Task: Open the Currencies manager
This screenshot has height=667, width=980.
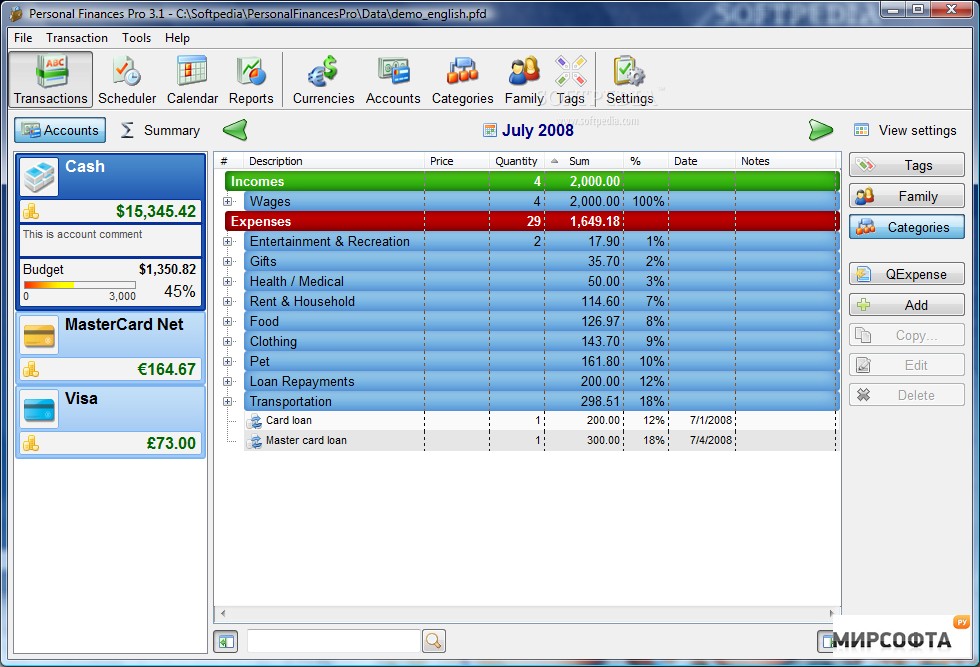Action: pos(323,79)
